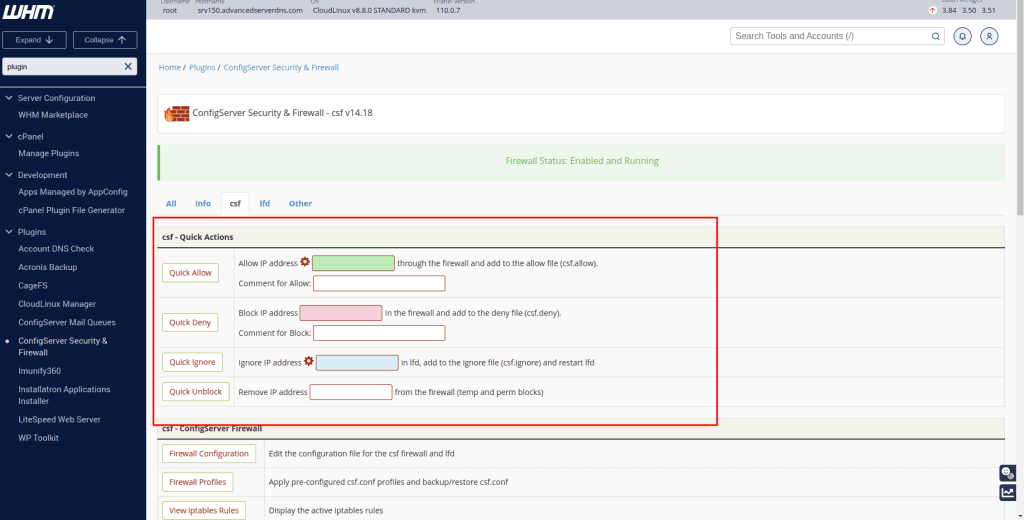The height and width of the screenshot is (520, 1024).
Task: Open cPanel Plugin File Generator
Action: tap(72, 210)
